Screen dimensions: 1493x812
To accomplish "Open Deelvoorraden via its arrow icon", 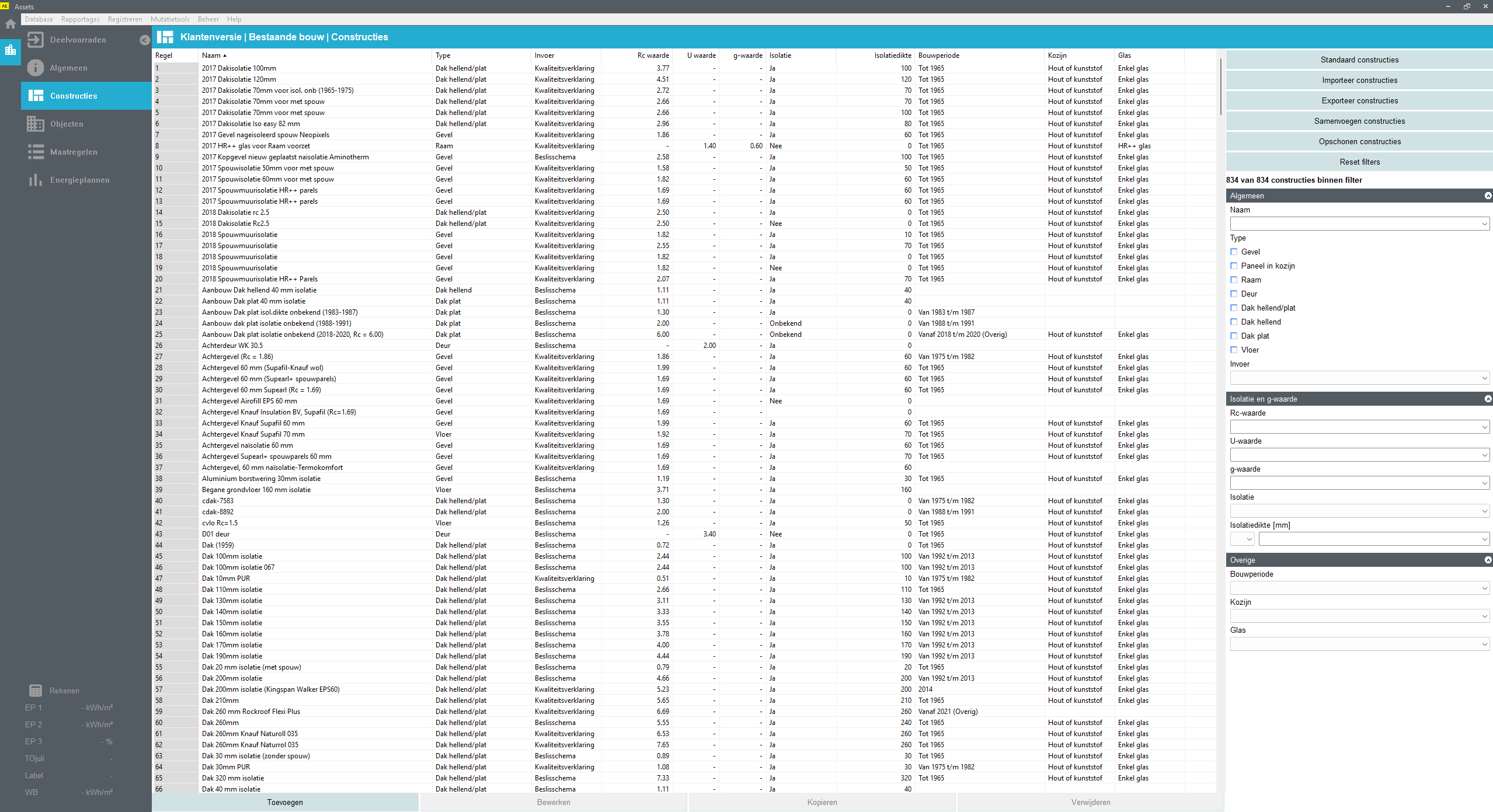I will tap(35, 40).
